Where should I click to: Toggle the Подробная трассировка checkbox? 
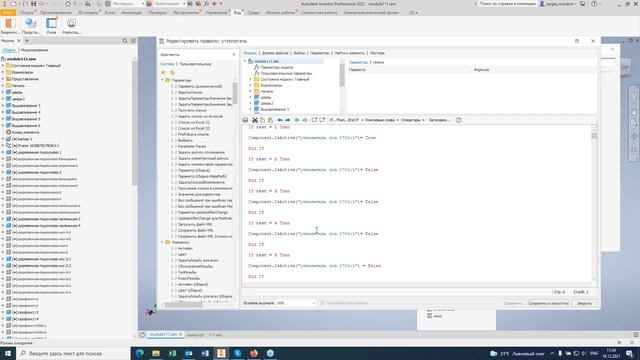coord(322,303)
